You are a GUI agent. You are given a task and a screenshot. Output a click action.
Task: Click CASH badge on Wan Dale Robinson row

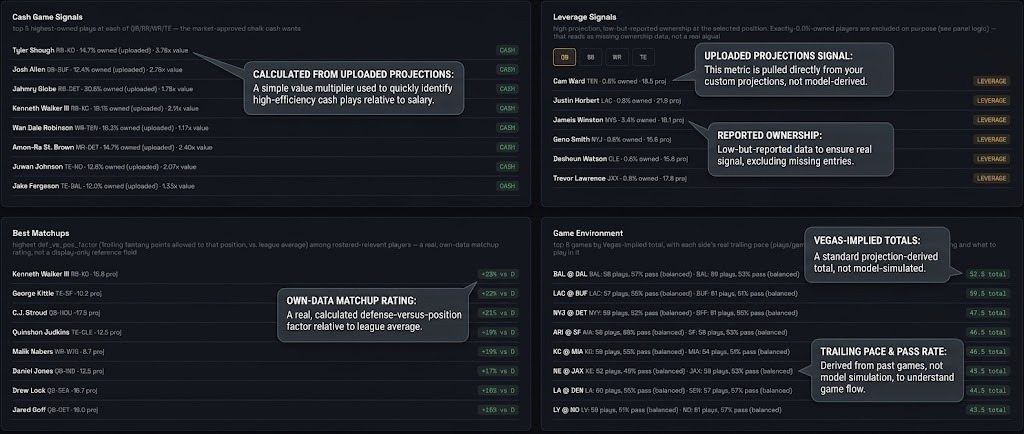click(x=507, y=128)
